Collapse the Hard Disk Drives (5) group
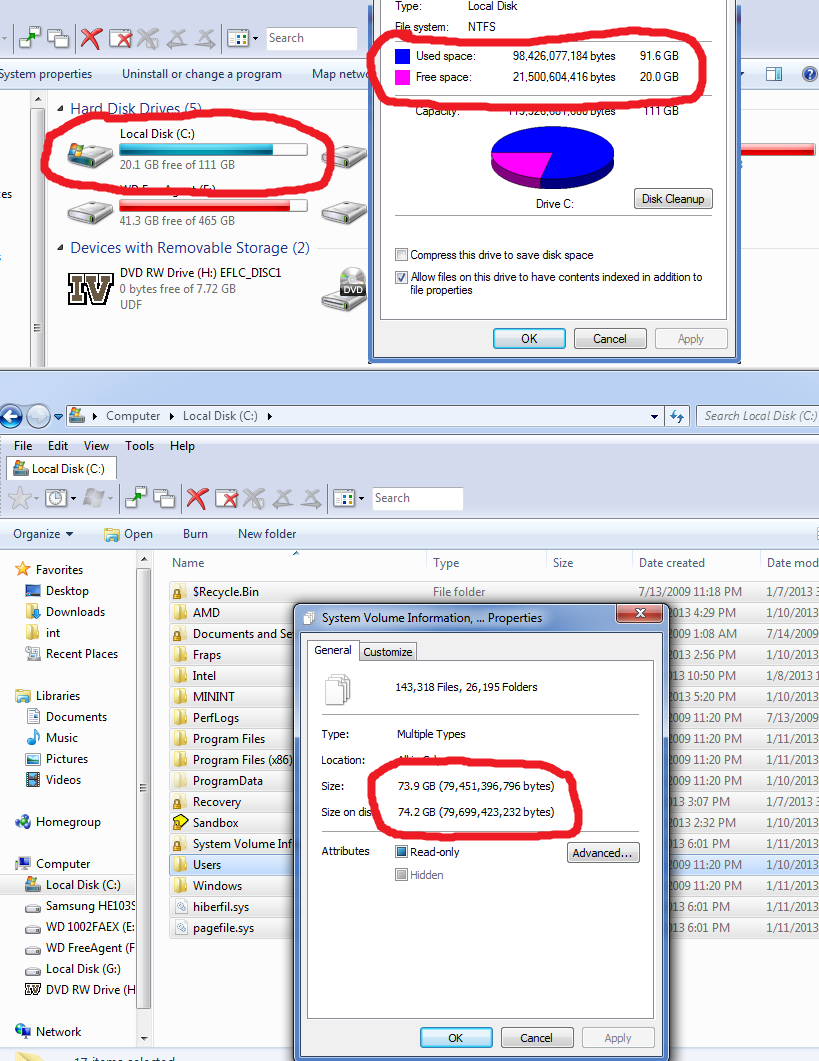Image resolution: width=819 pixels, height=1061 pixels. 60,108
